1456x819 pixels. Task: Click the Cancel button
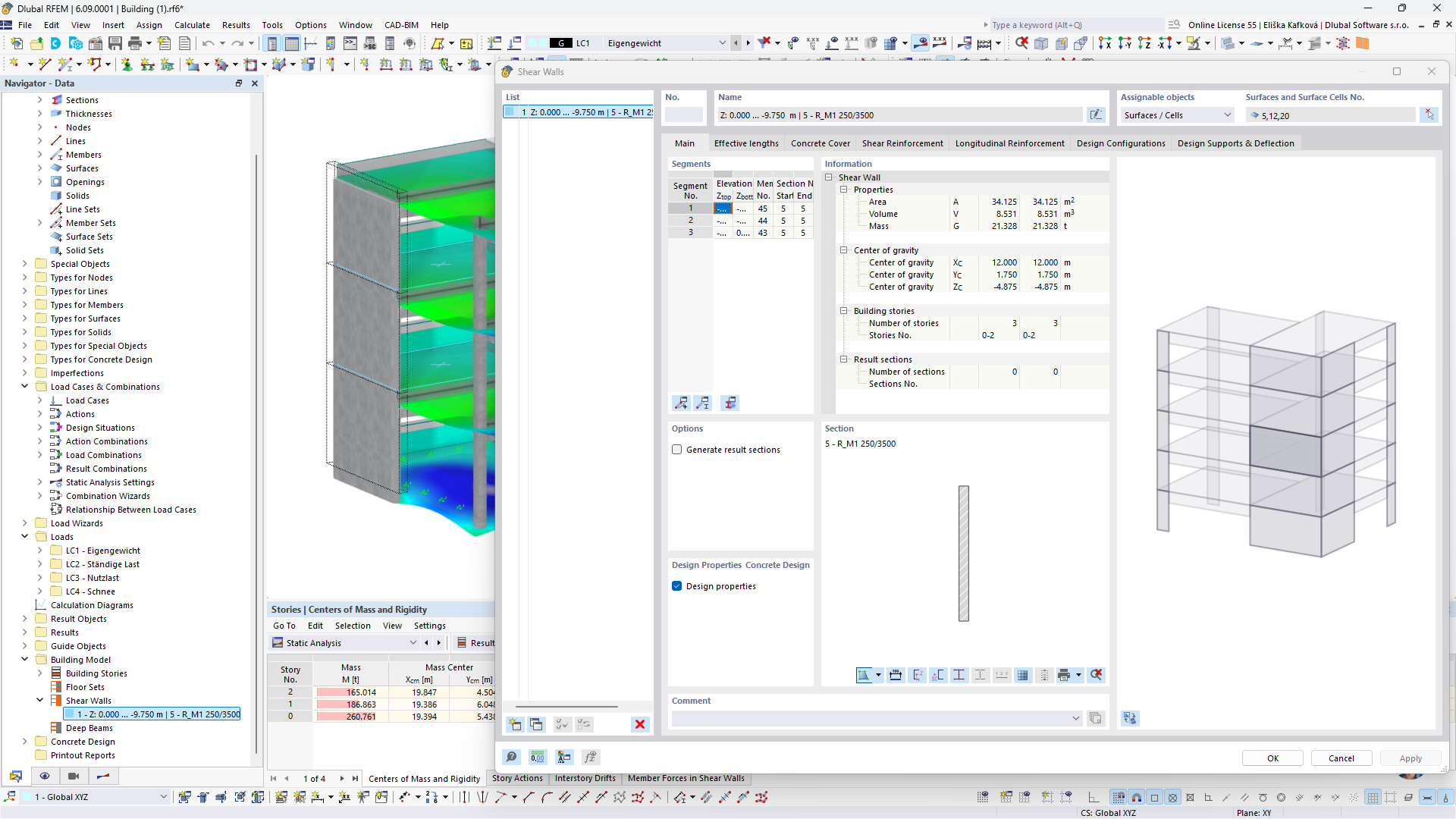point(1341,757)
